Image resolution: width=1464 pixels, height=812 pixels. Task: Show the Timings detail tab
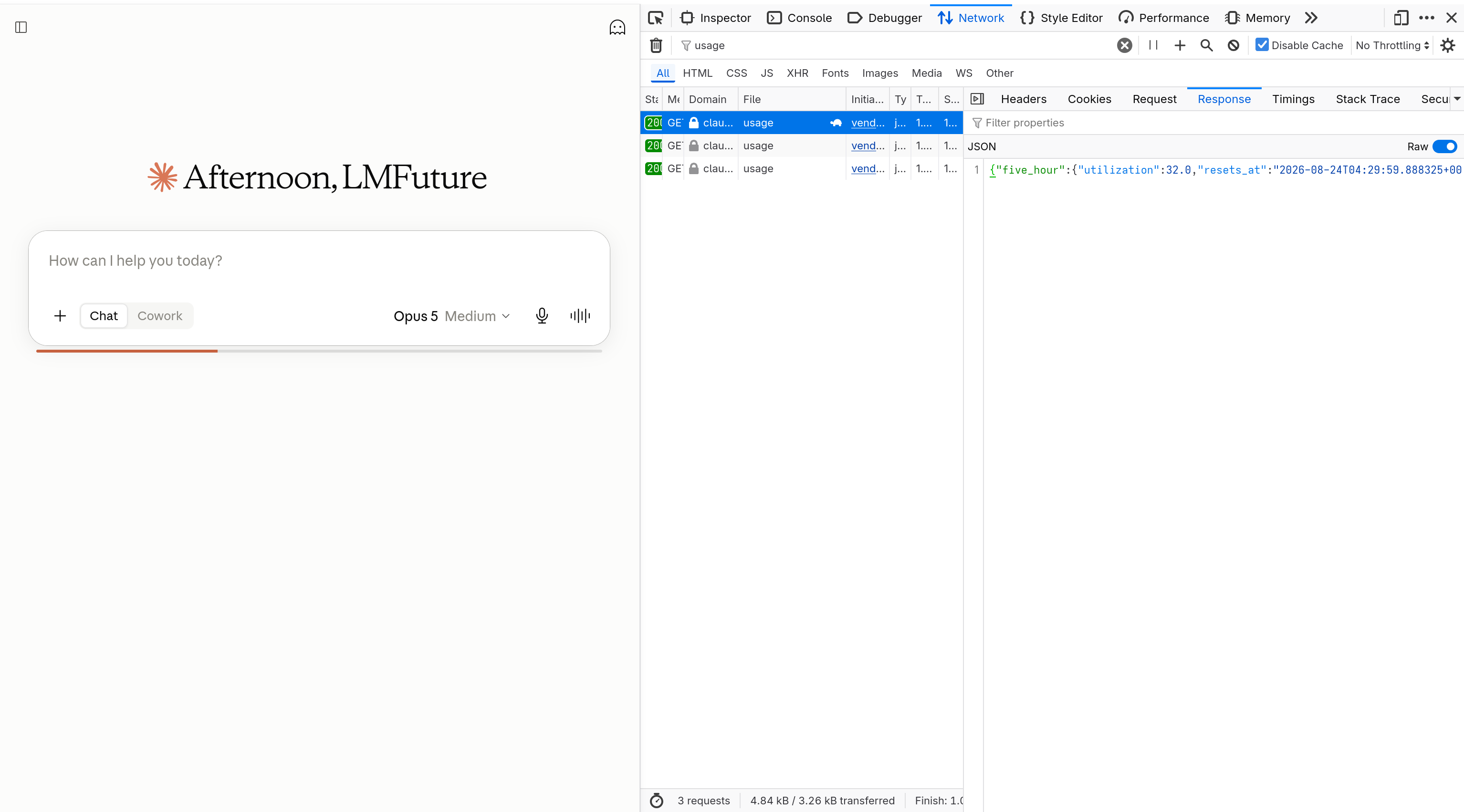1293,99
